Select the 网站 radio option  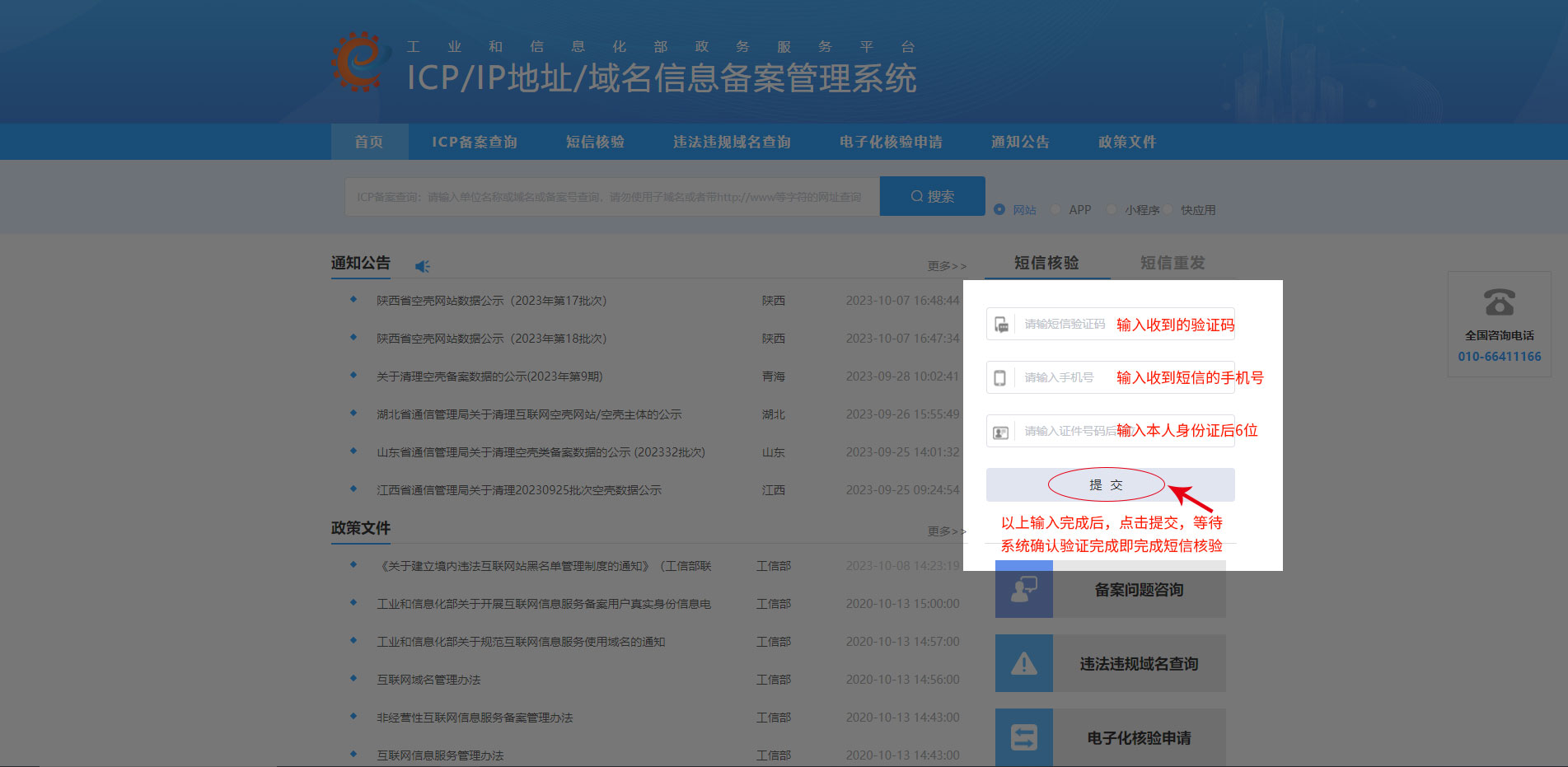tap(999, 210)
